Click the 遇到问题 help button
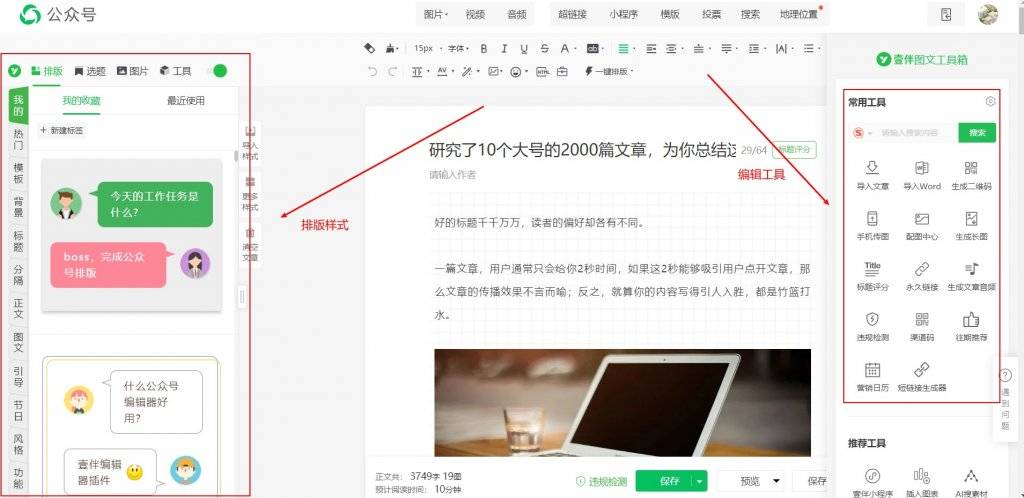 1005,399
